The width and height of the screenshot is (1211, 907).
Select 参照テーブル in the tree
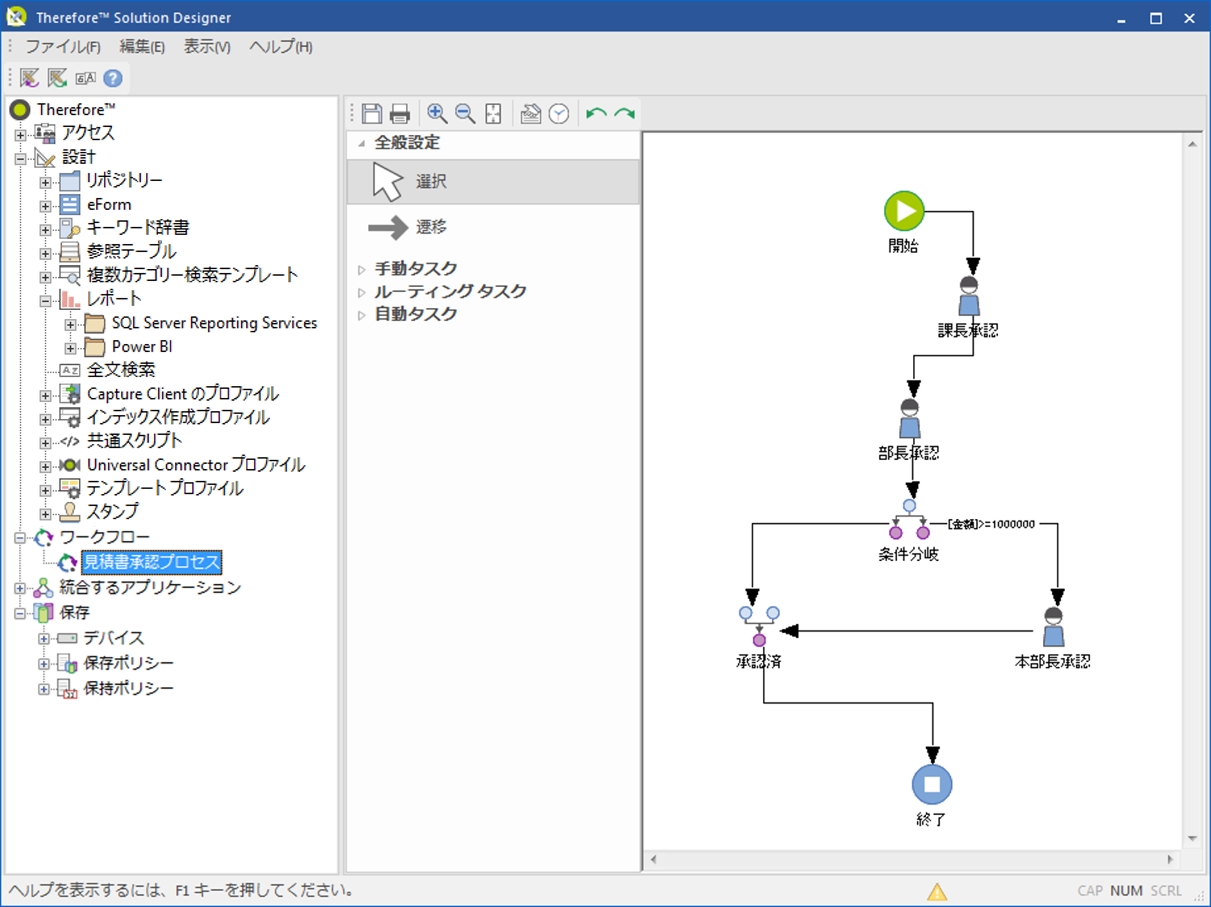tap(131, 251)
